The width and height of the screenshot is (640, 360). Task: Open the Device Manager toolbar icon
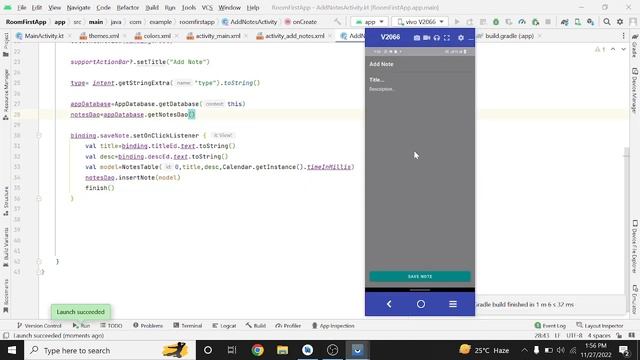[x=578, y=22]
